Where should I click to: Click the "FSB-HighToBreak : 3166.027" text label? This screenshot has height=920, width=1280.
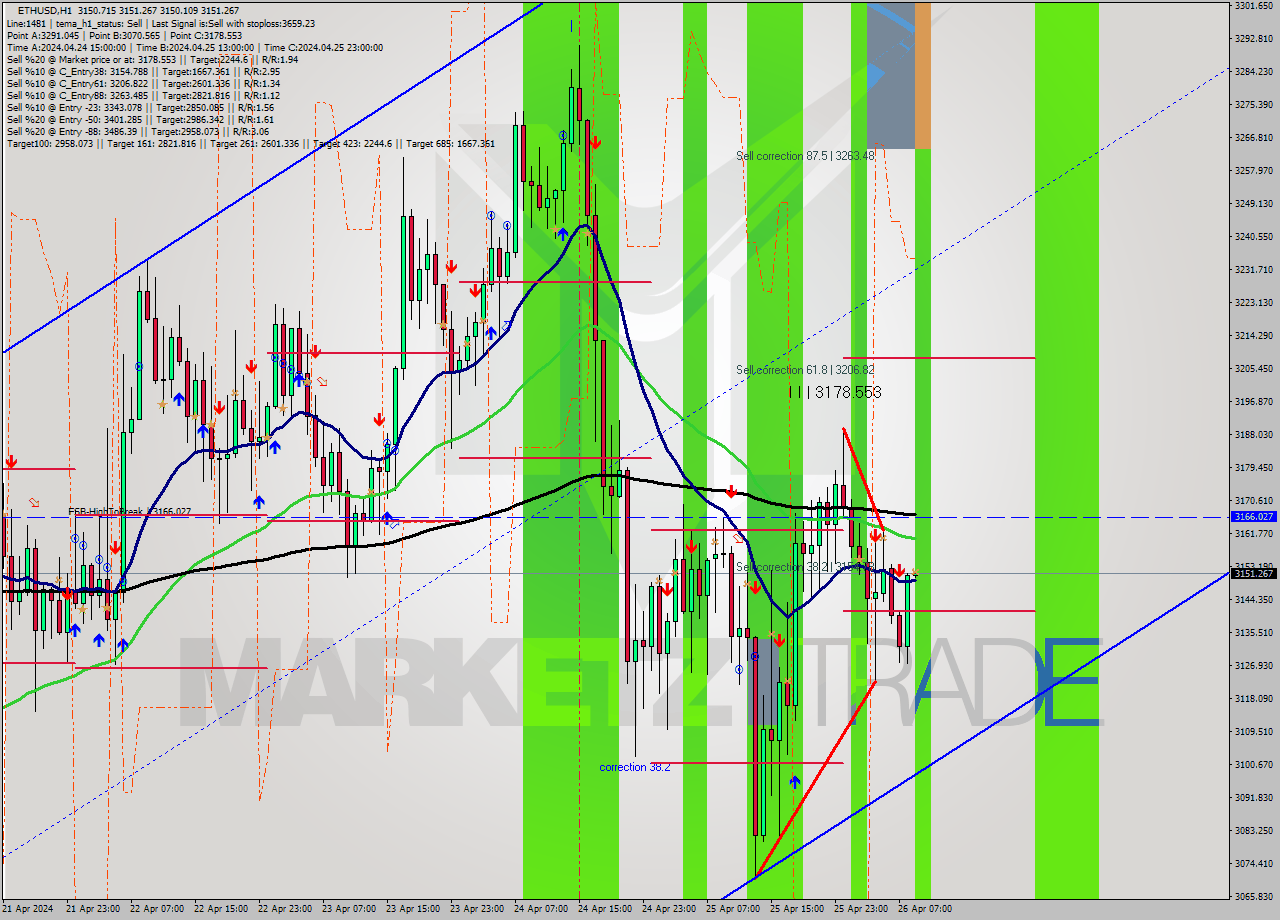129,511
